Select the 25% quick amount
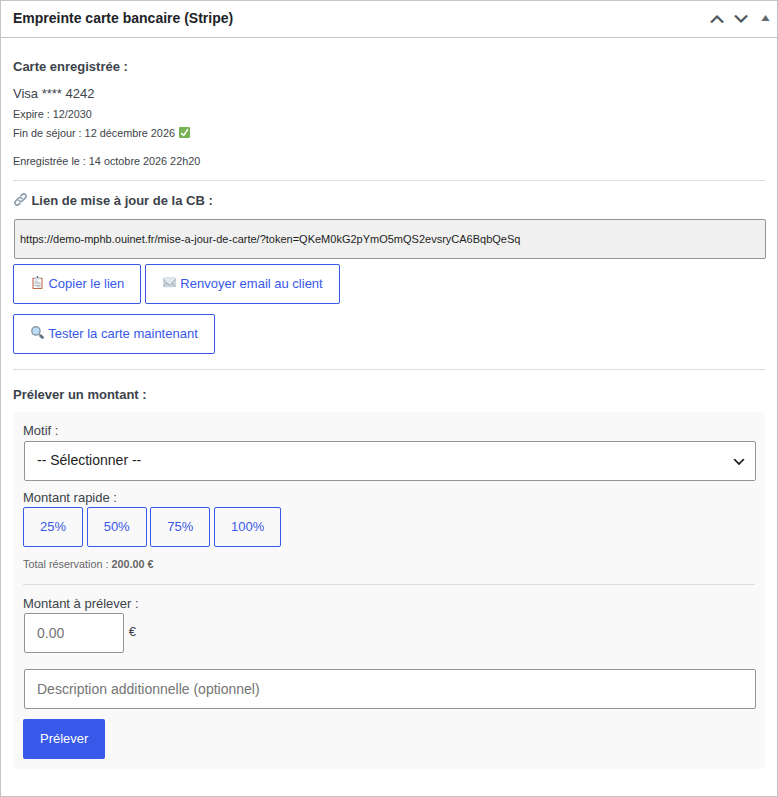The image size is (778, 797). pyautogui.click(x=53, y=527)
